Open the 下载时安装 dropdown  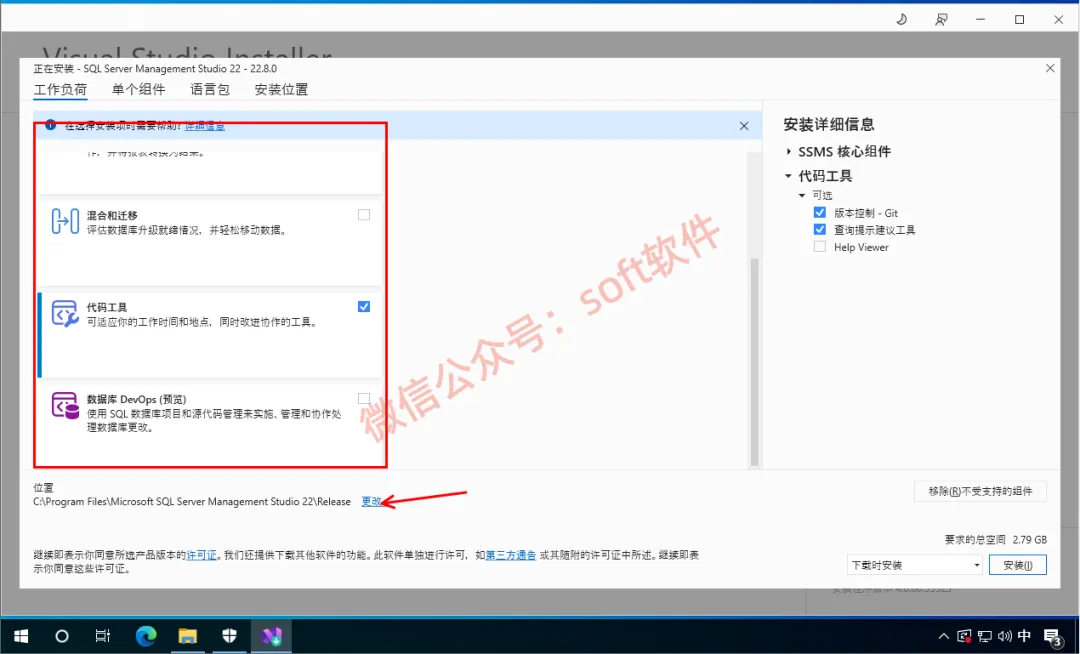(914, 565)
